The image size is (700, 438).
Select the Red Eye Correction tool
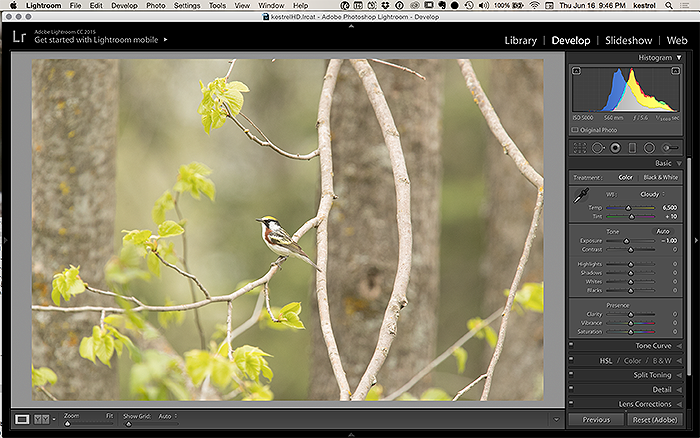coord(615,148)
